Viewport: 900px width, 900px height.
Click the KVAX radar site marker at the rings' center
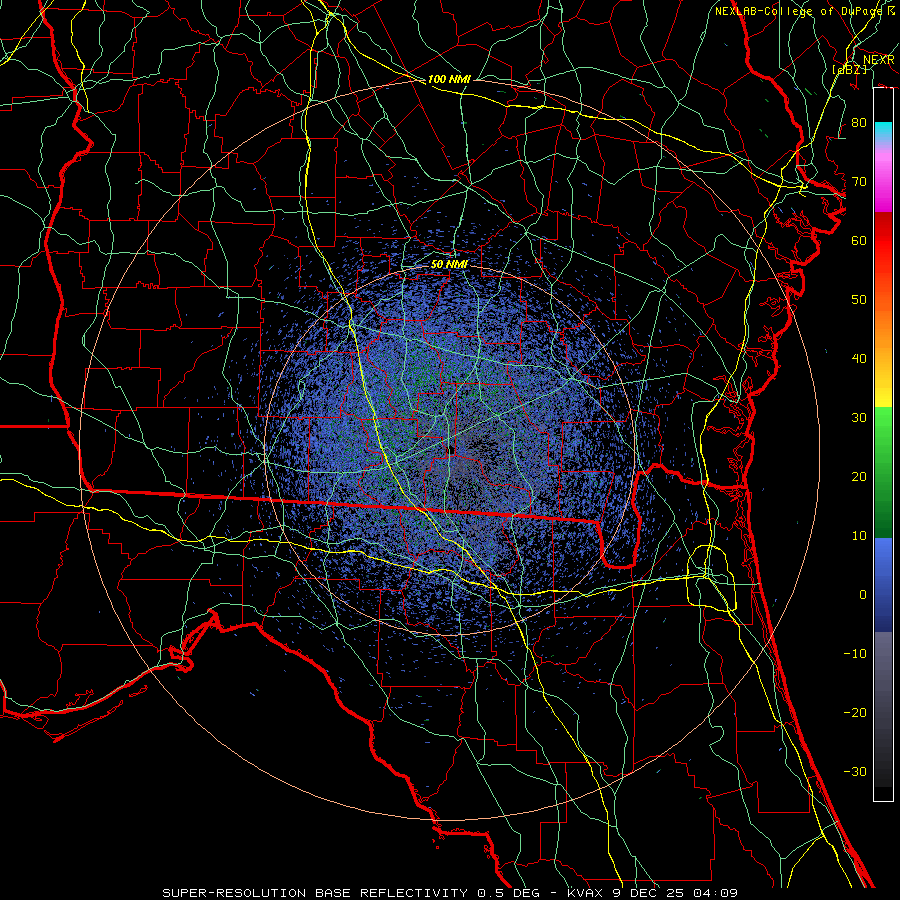(x=451, y=449)
